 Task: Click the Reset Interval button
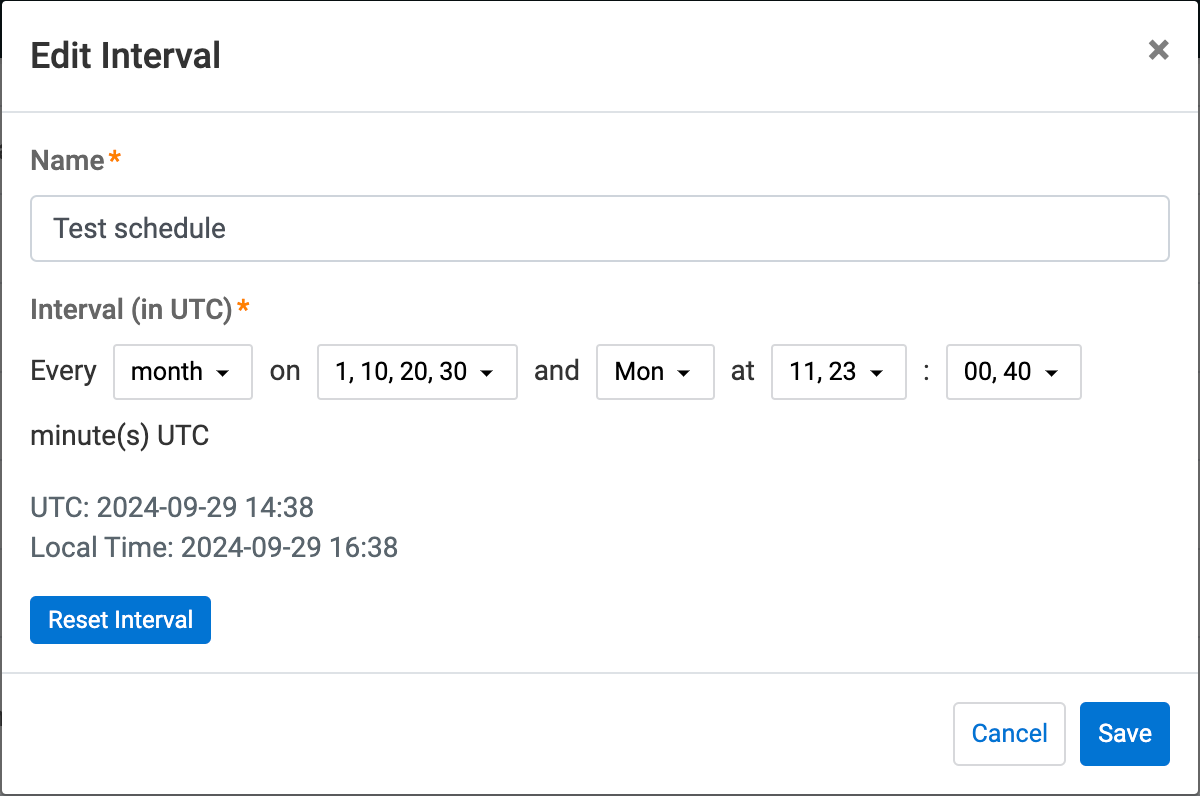coord(120,620)
